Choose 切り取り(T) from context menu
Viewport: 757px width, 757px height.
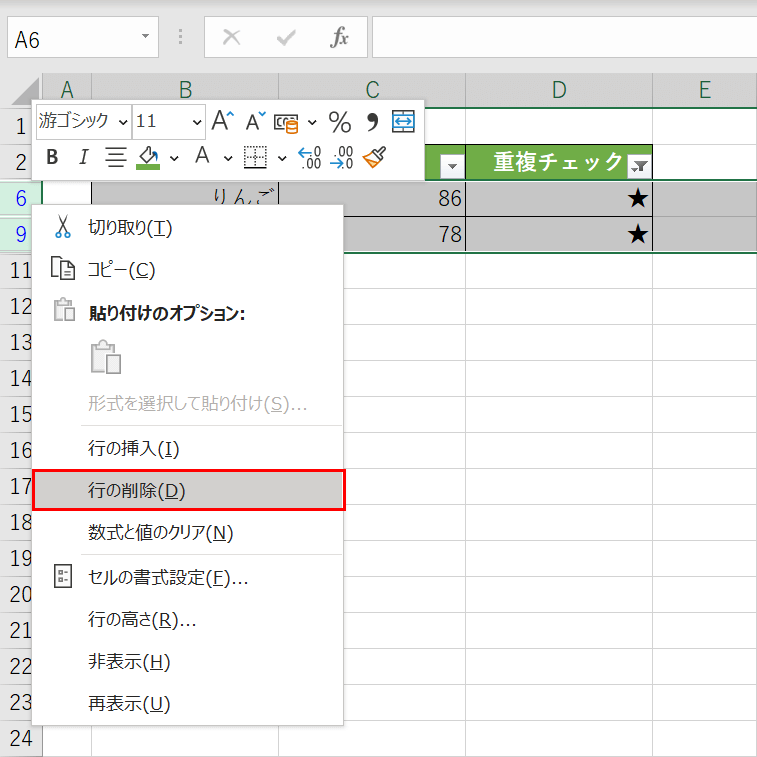[x=188, y=227]
